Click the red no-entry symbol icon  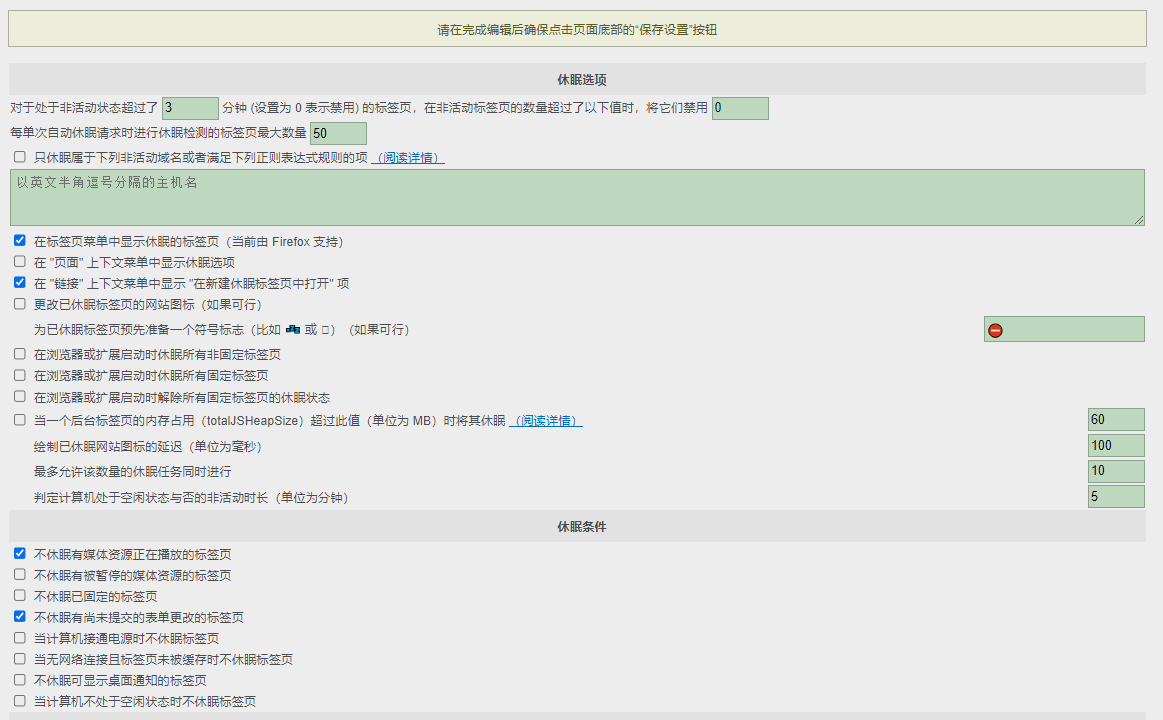[995, 330]
